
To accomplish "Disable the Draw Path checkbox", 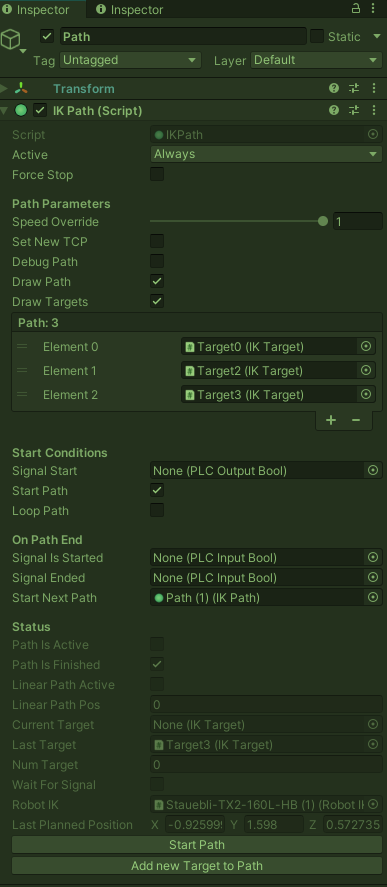I will tap(157, 281).
